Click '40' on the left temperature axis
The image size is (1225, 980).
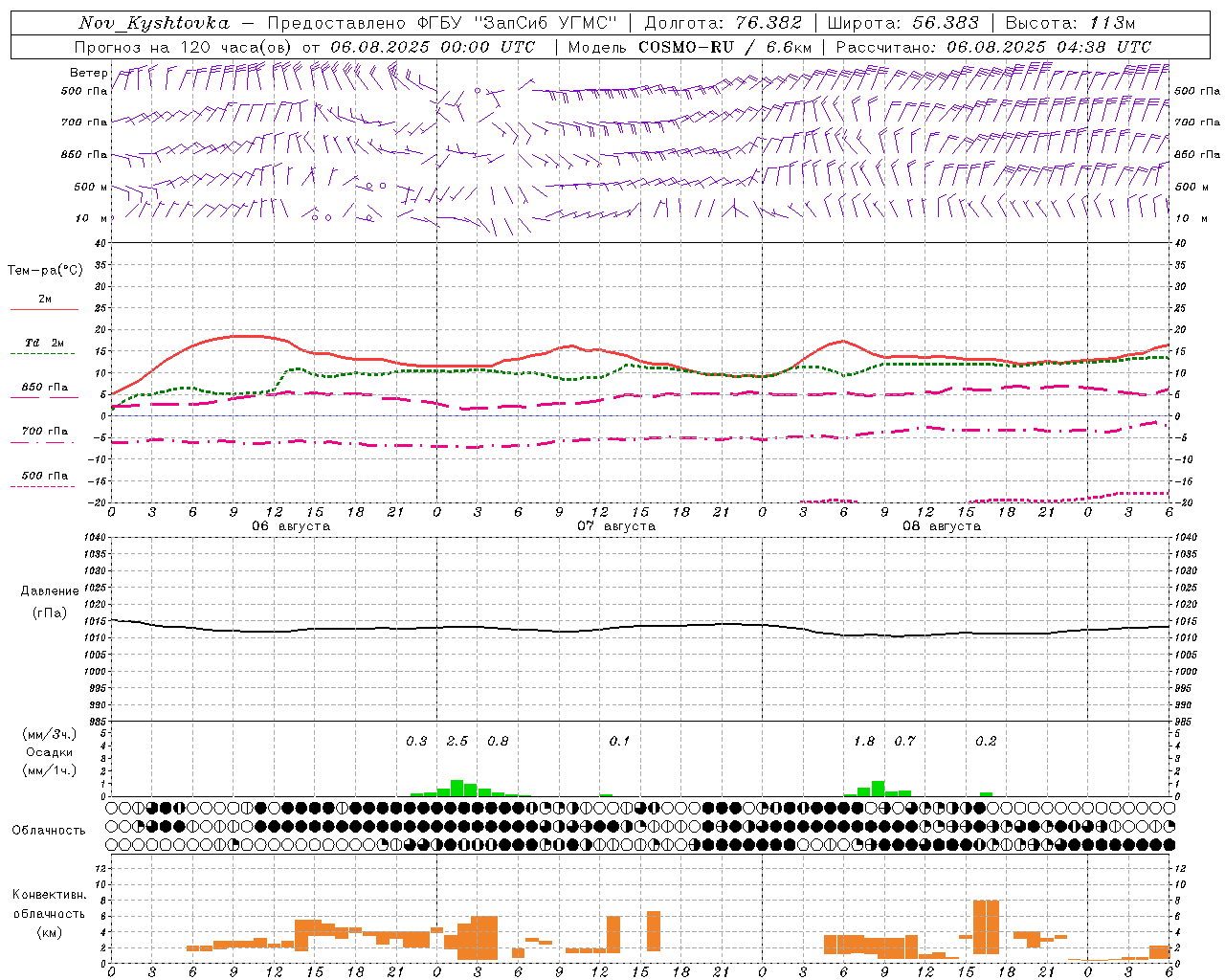pos(100,243)
